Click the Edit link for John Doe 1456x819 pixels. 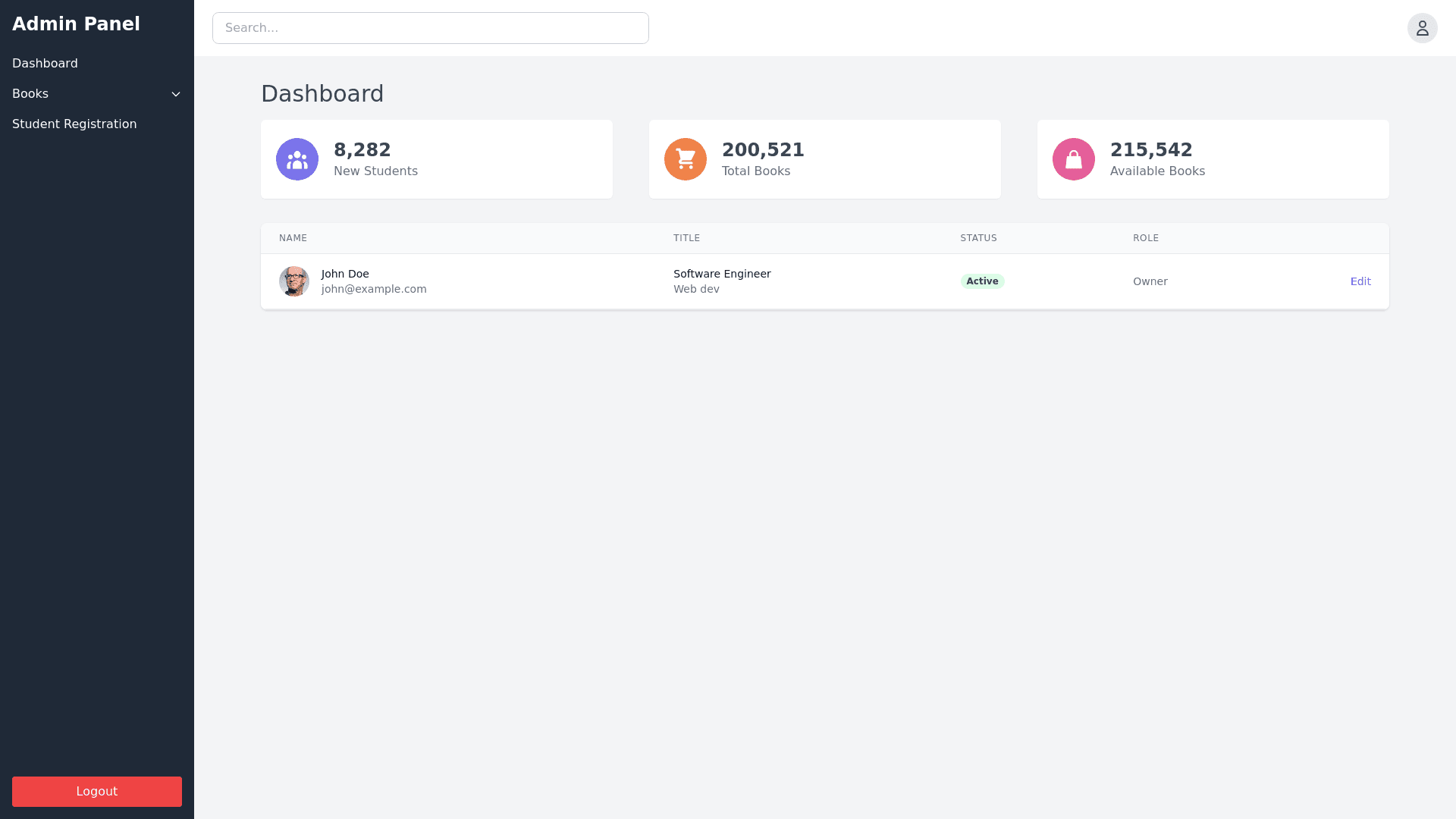pyautogui.click(x=1360, y=281)
